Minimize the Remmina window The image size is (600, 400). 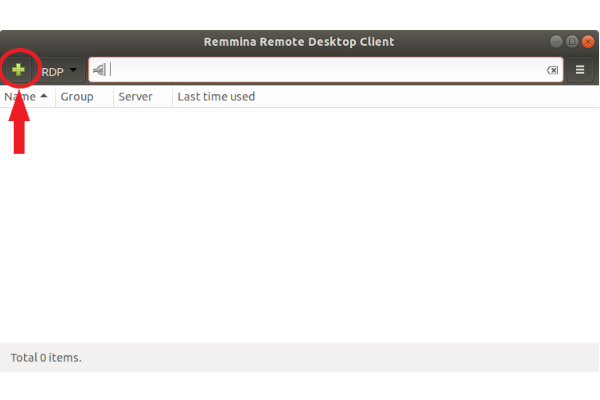[556, 41]
